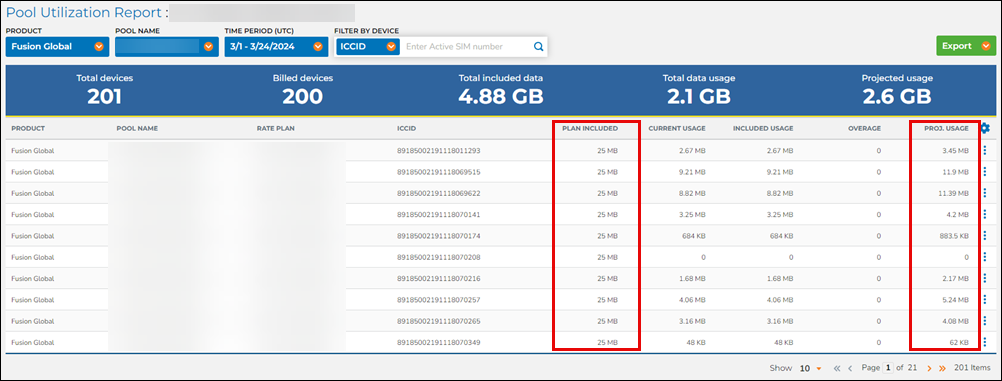
Task: Sort by the PRODUCT column header
Action: coord(28,128)
